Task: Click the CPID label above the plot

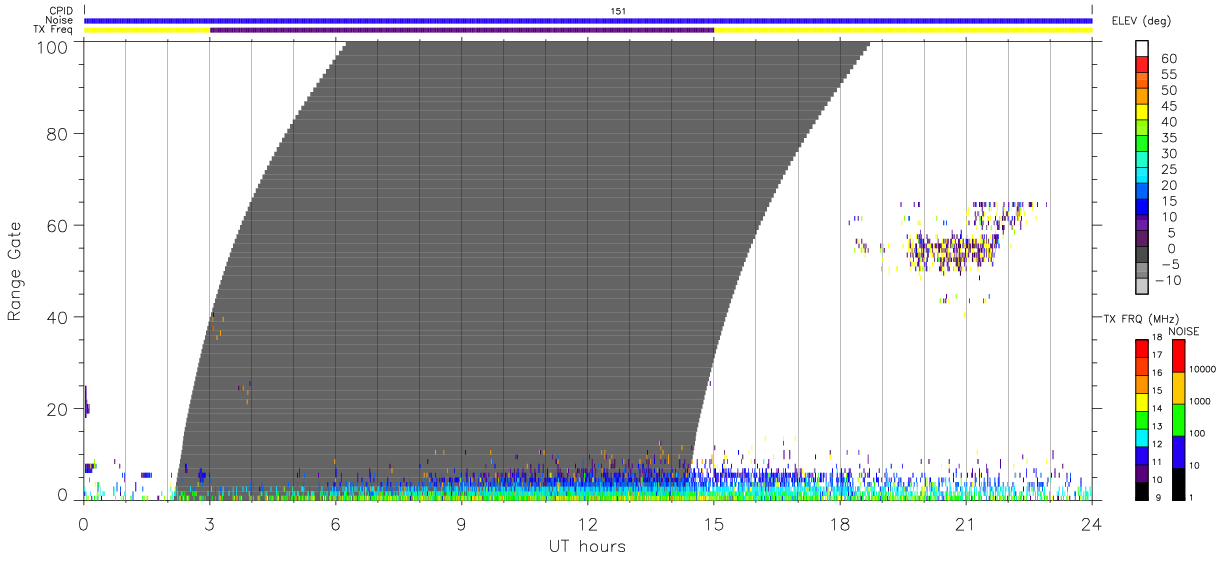Action: (x=59, y=11)
